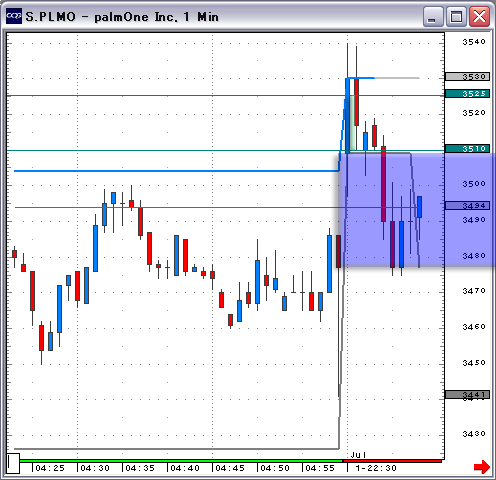Select the 3525 teal price label
This screenshot has width=496, height=480.
[x=467, y=94]
